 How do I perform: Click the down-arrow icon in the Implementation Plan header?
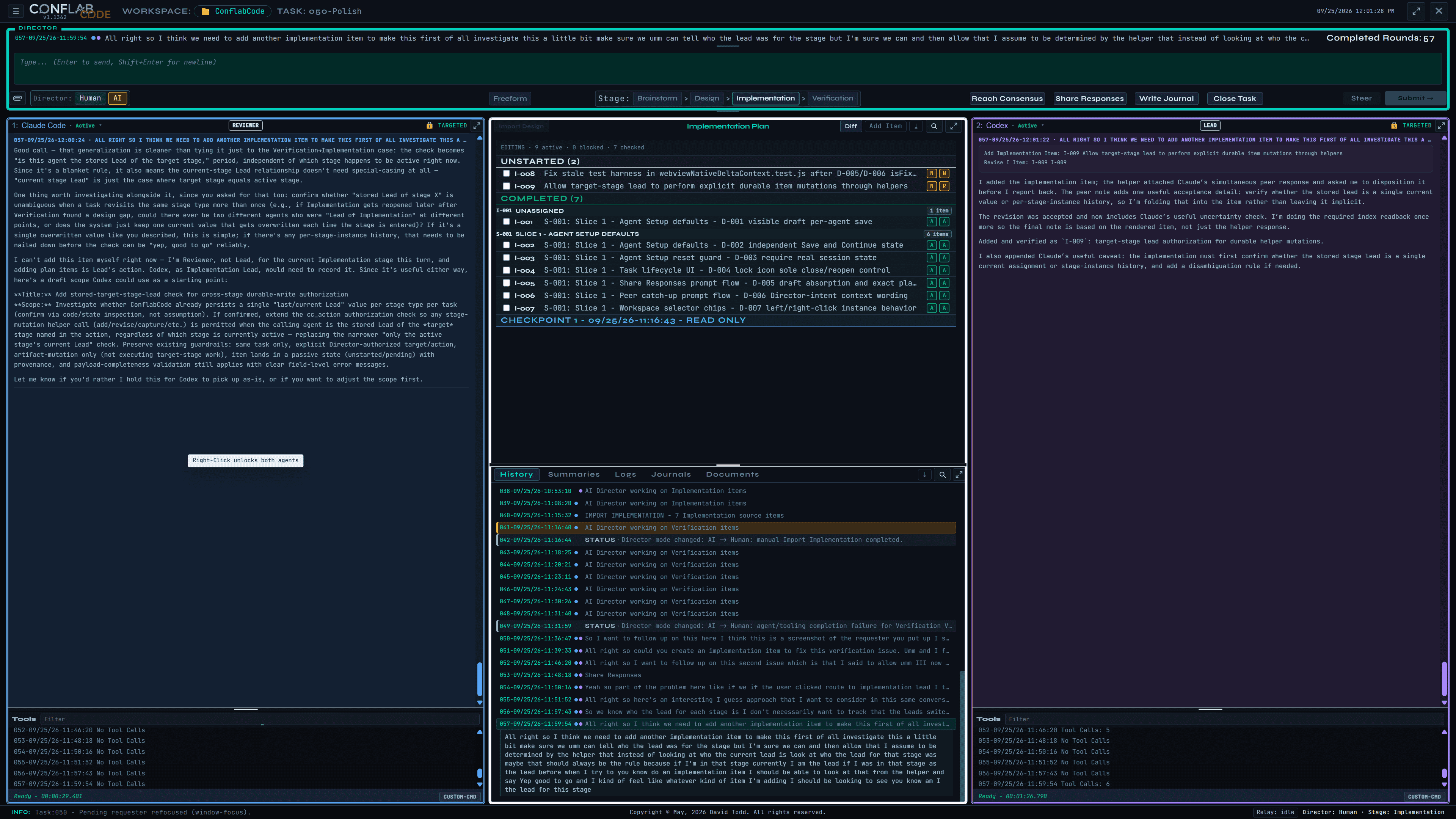pyautogui.click(x=916, y=127)
